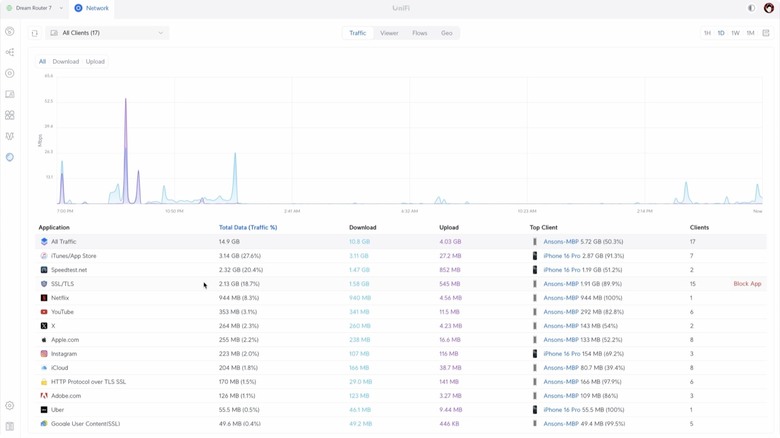Open the UniFi Devices icon in the sidebar

[9, 73]
